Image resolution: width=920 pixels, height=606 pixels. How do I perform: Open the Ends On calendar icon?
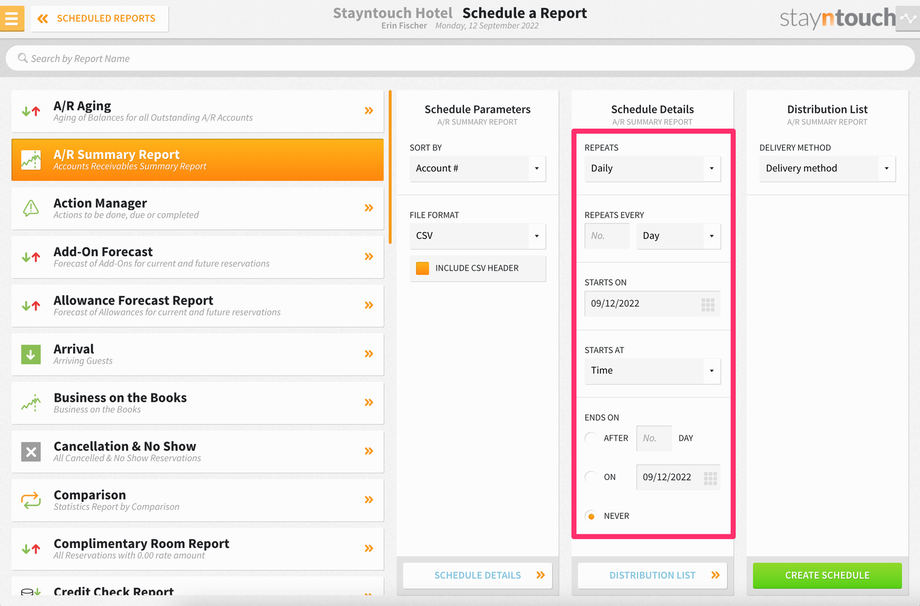point(710,478)
